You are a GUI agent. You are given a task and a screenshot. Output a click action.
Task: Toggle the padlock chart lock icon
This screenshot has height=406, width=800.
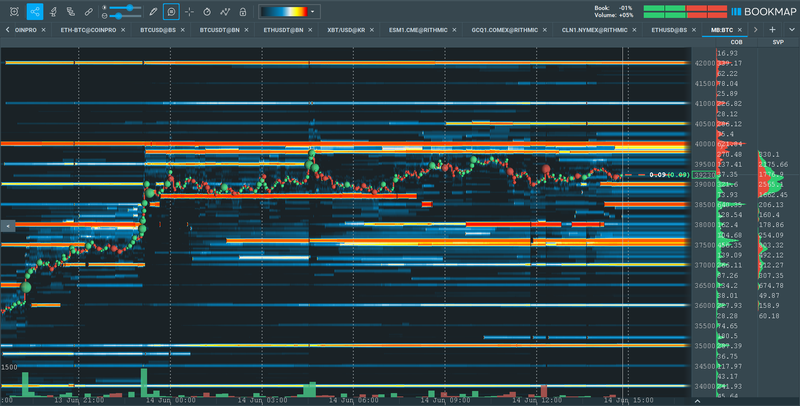pyautogui.click(x=243, y=11)
